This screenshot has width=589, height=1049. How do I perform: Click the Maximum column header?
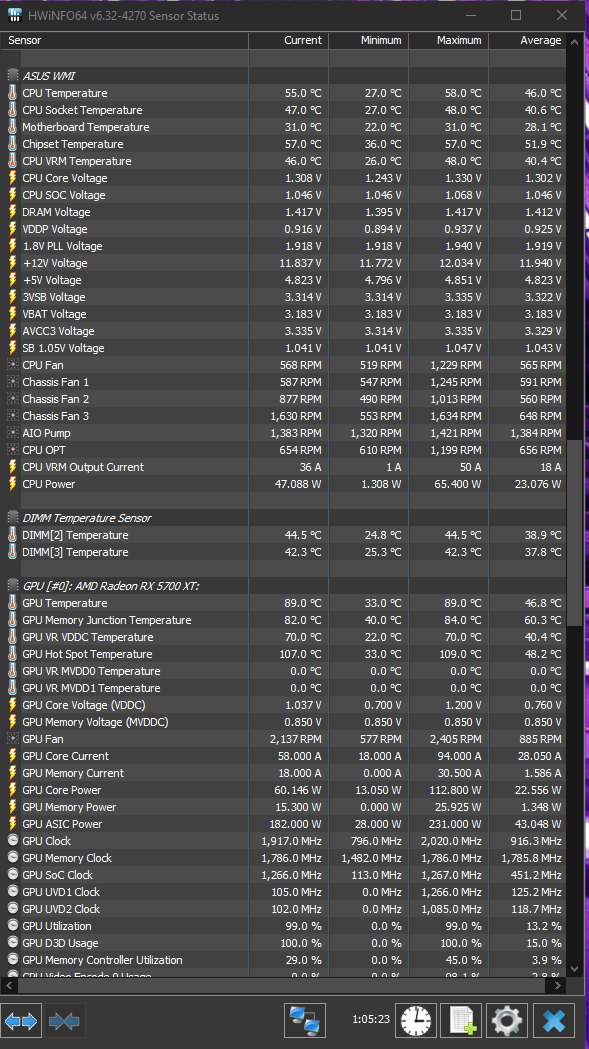[x=448, y=40]
